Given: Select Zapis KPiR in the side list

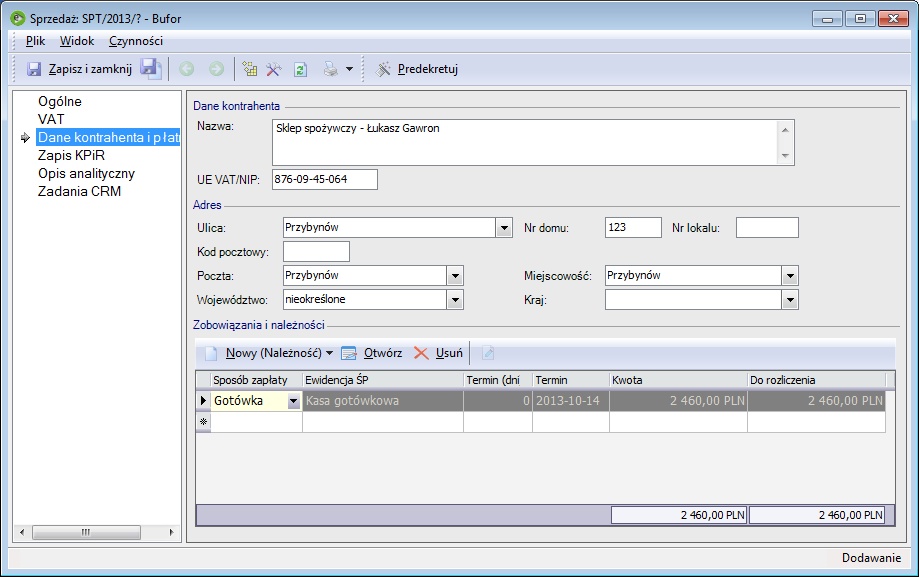Looking at the screenshot, I should click(72, 155).
